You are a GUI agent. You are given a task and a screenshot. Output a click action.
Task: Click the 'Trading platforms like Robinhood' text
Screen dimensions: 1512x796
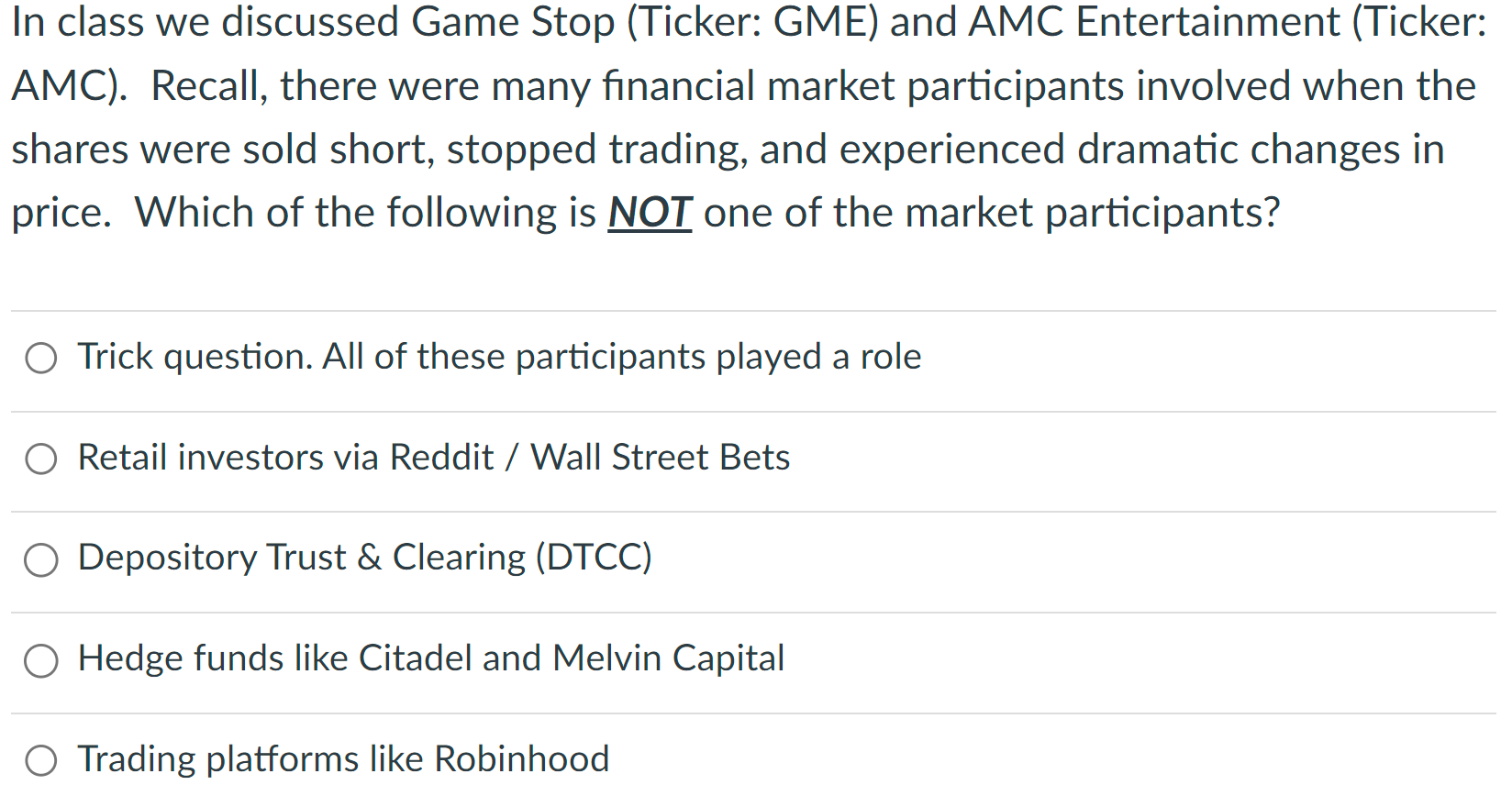tap(342, 759)
